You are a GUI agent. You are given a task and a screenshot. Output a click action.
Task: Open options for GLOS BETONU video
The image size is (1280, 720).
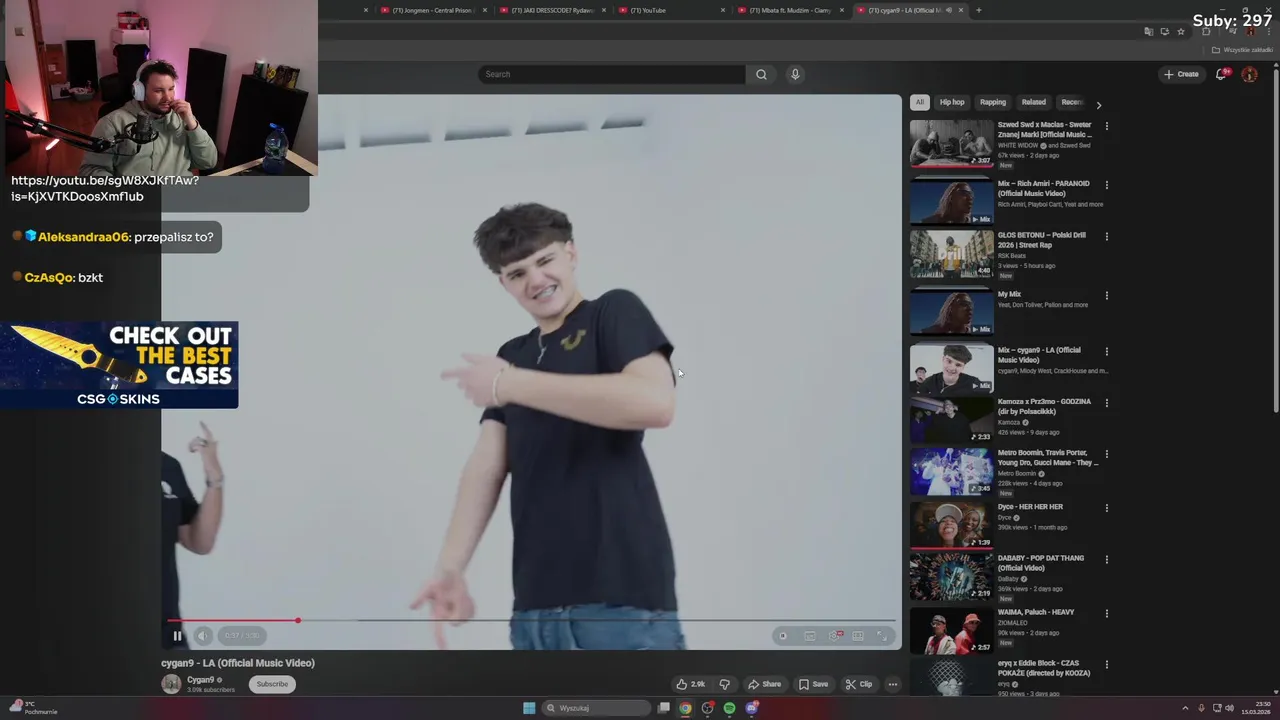[x=1106, y=237]
